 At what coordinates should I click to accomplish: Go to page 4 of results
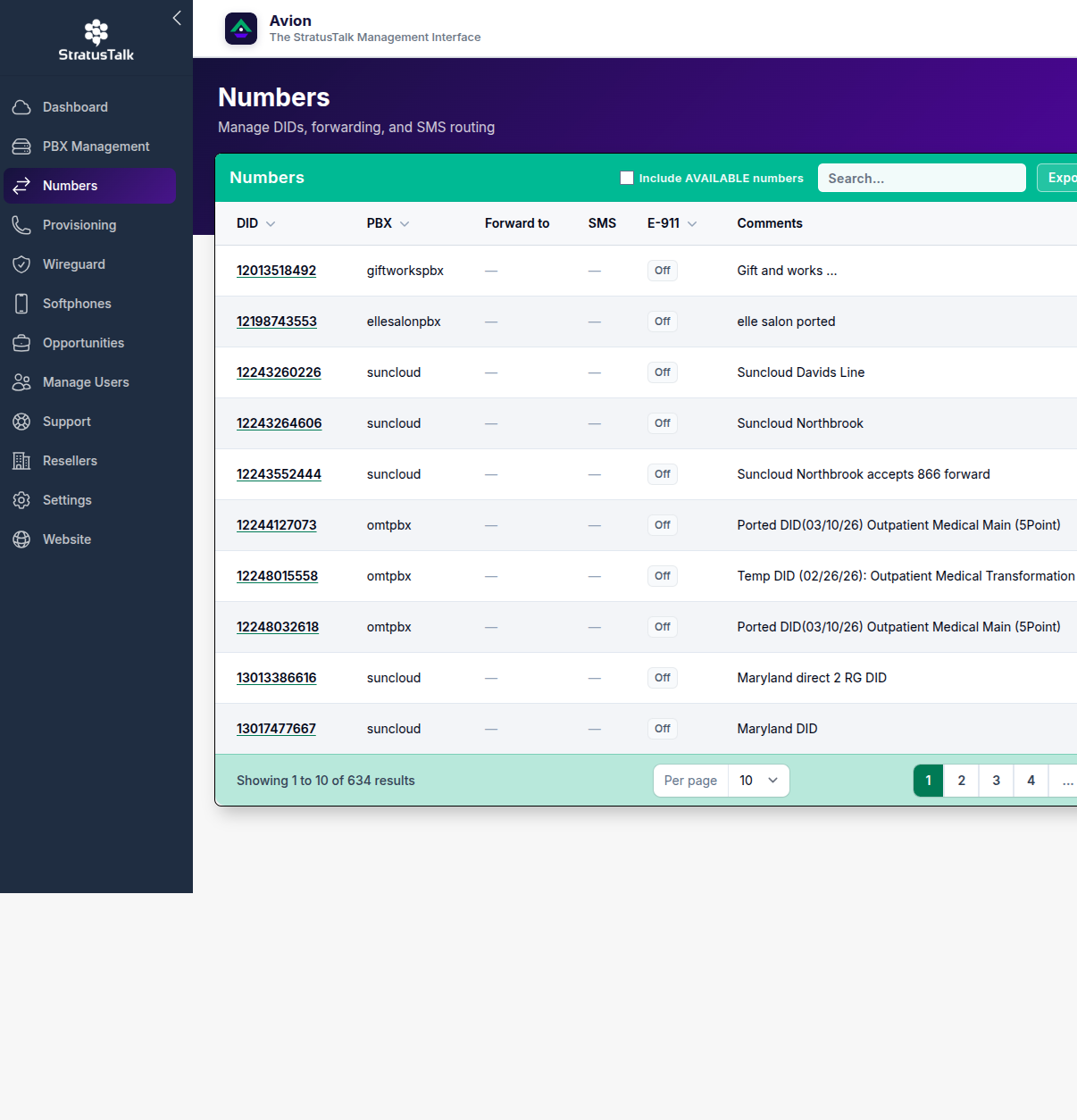pos(1031,781)
